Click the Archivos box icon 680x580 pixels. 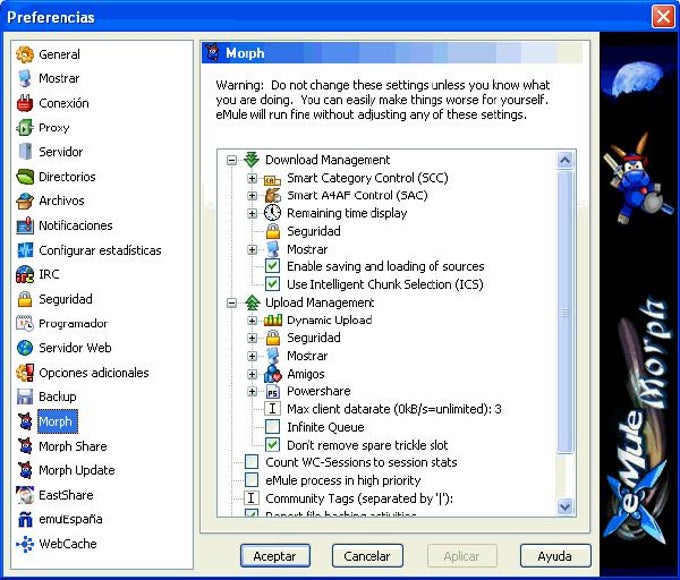[x=25, y=201]
